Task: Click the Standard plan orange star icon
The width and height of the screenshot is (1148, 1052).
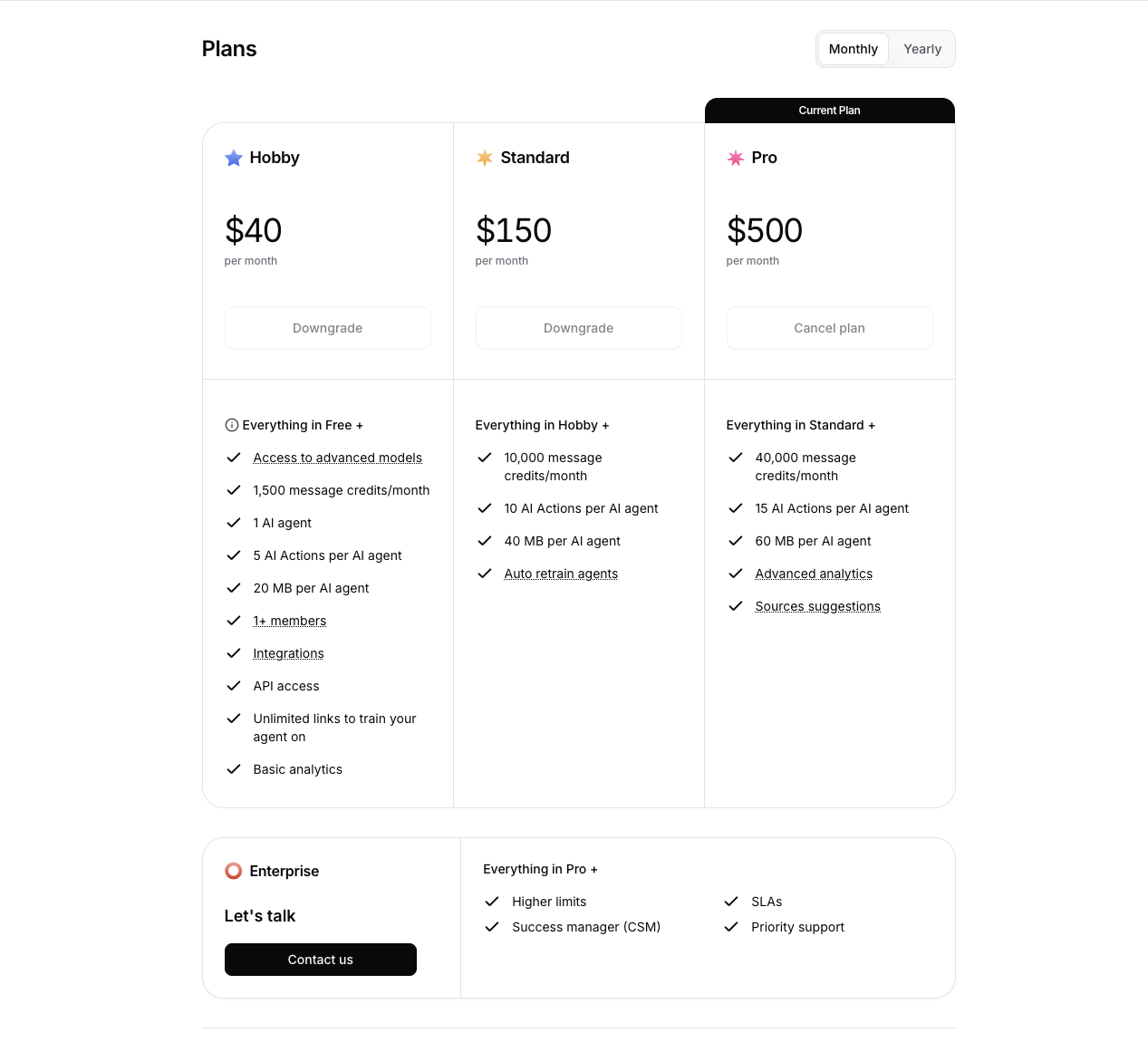Action: point(484,158)
